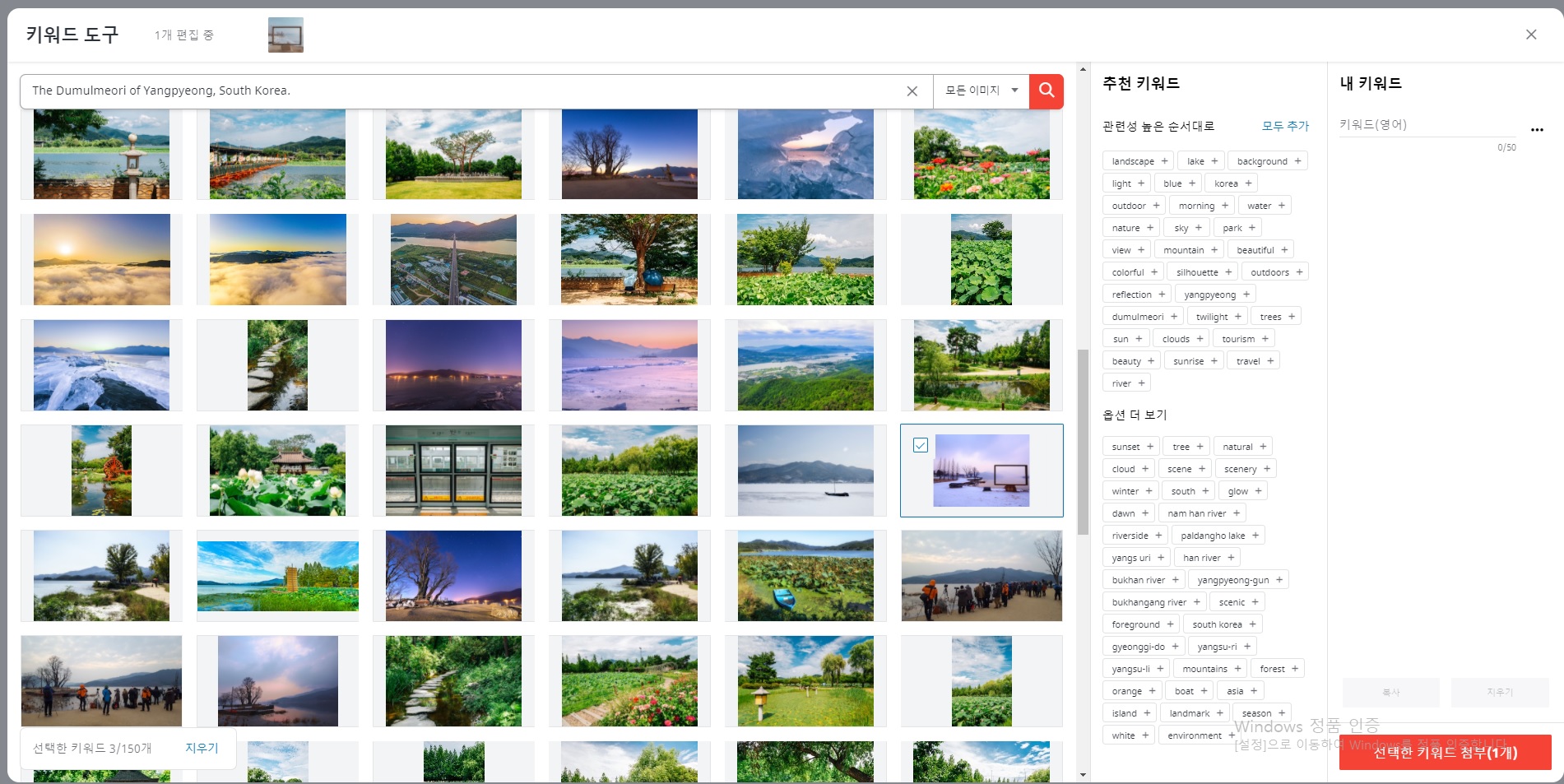Open the '모든 이미지' image type dropdown
Screen dimensions: 1564x784
pyautogui.click(x=981, y=90)
